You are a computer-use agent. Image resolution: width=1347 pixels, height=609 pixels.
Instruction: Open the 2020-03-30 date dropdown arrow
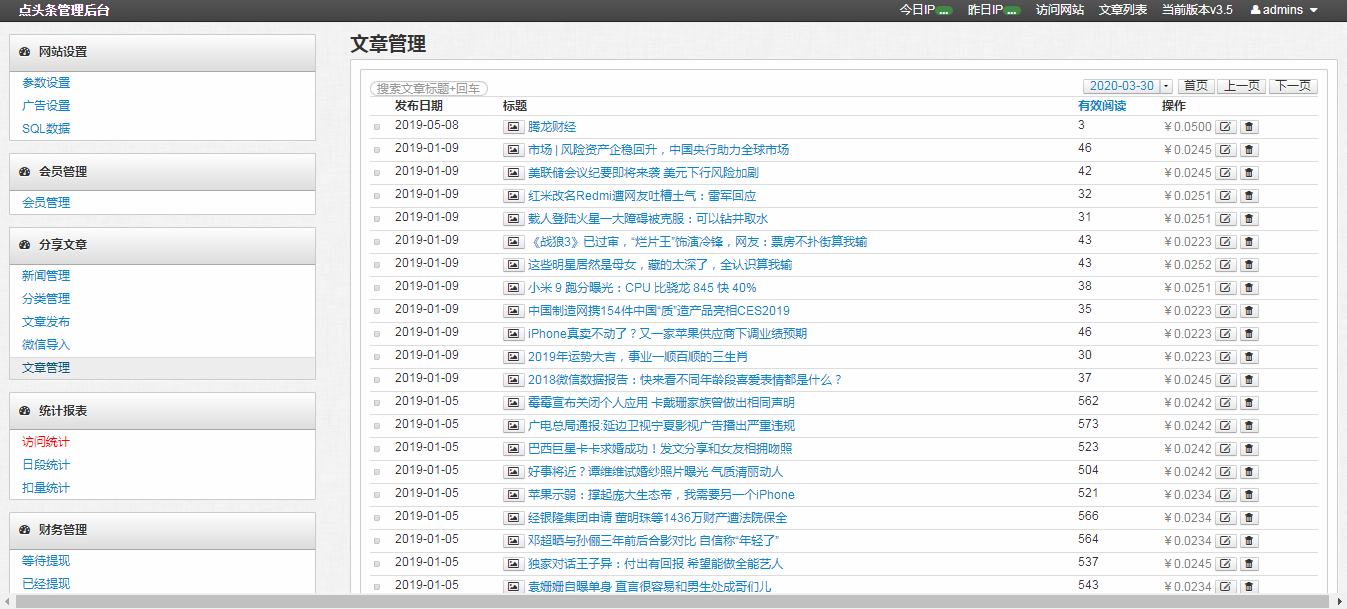tap(1166, 87)
